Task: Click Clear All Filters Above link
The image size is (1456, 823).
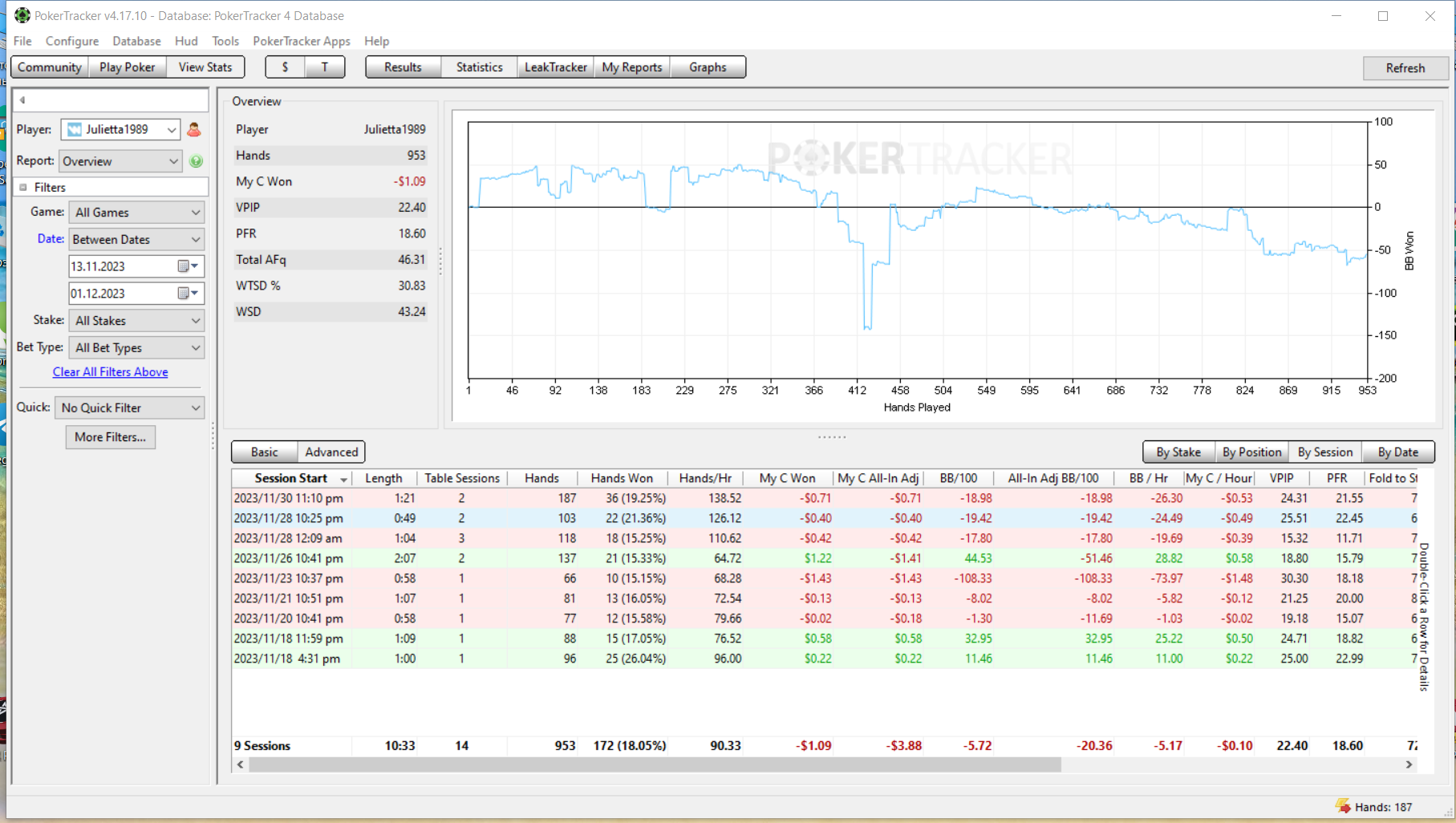Action: [x=111, y=372]
